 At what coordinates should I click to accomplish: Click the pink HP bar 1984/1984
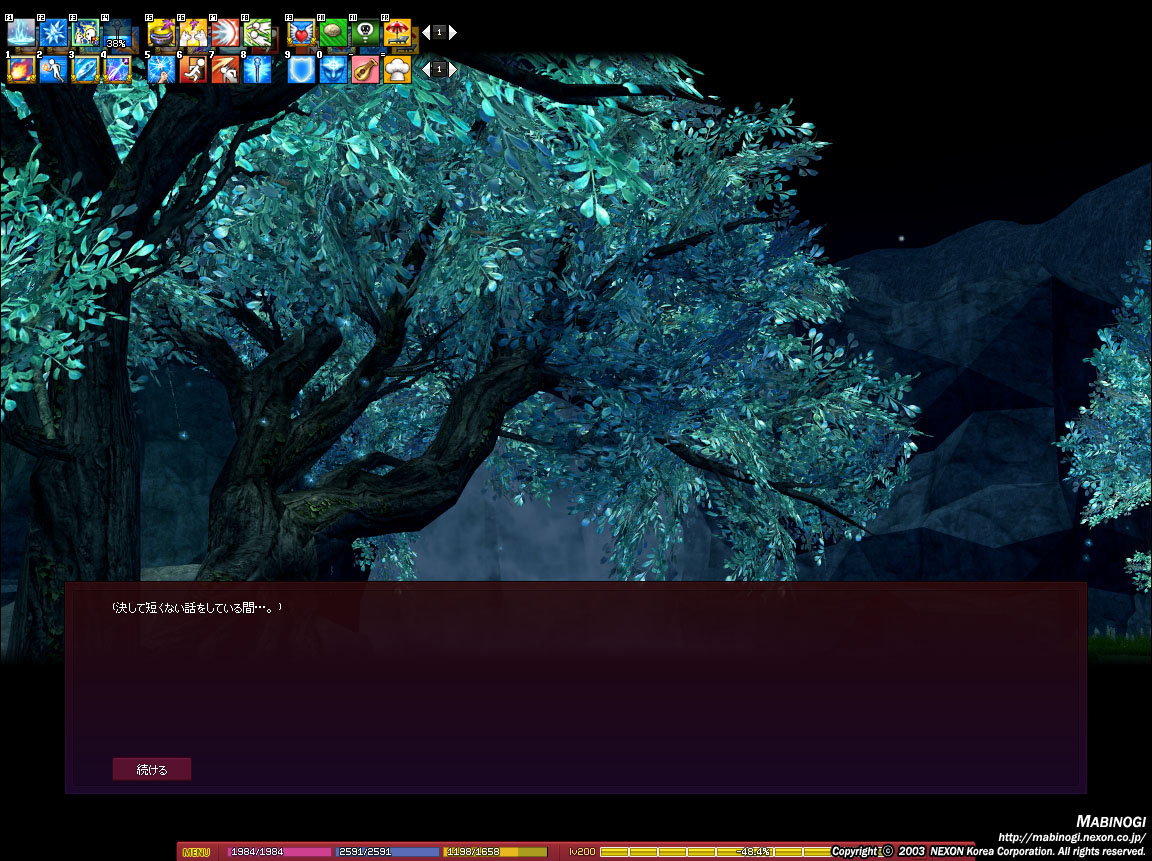pos(280,852)
